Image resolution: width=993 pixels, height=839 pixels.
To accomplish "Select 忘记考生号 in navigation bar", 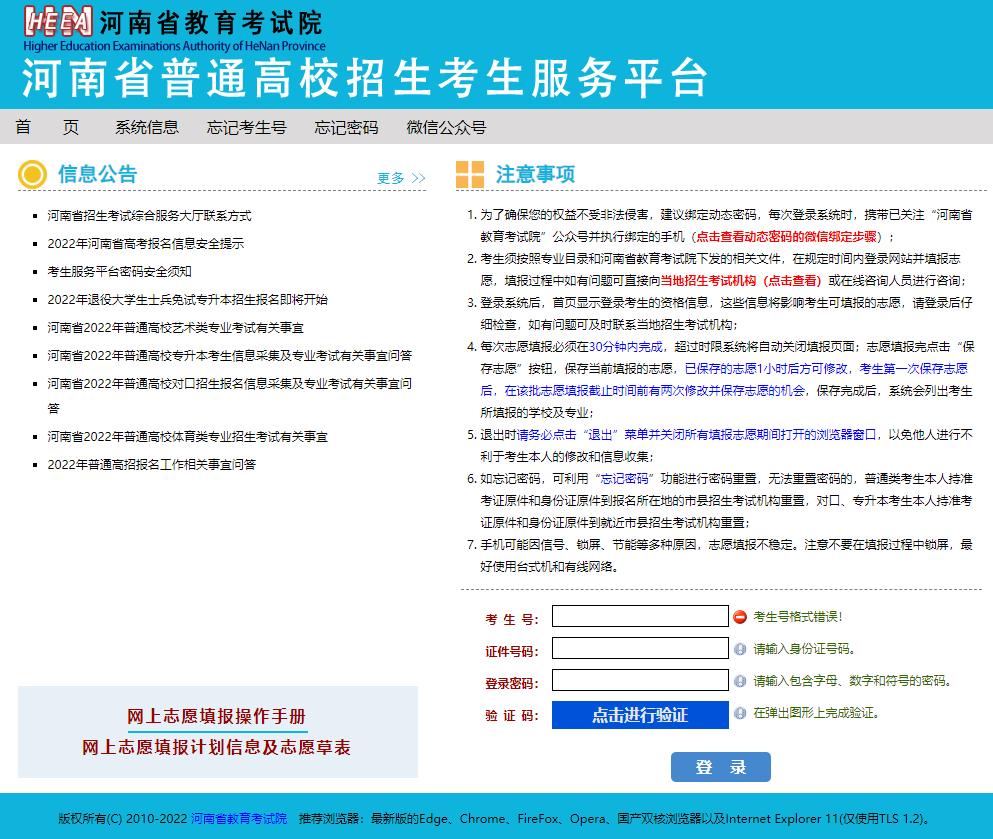I will pyautogui.click(x=247, y=127).
